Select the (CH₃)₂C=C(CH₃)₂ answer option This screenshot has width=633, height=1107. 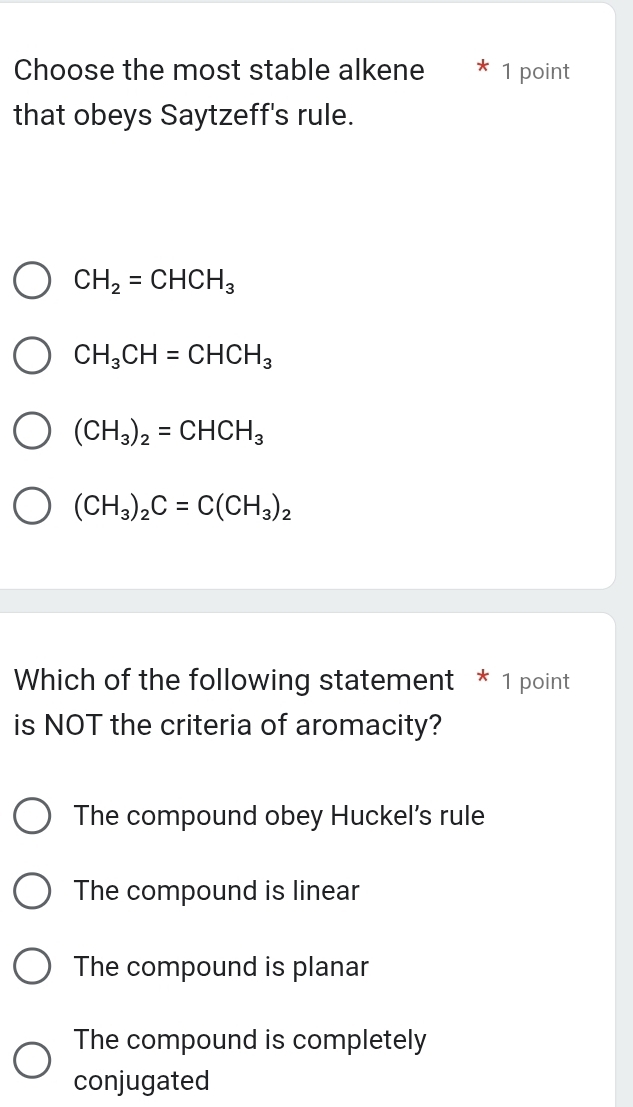pyautogui.click(x=31, y=506)
